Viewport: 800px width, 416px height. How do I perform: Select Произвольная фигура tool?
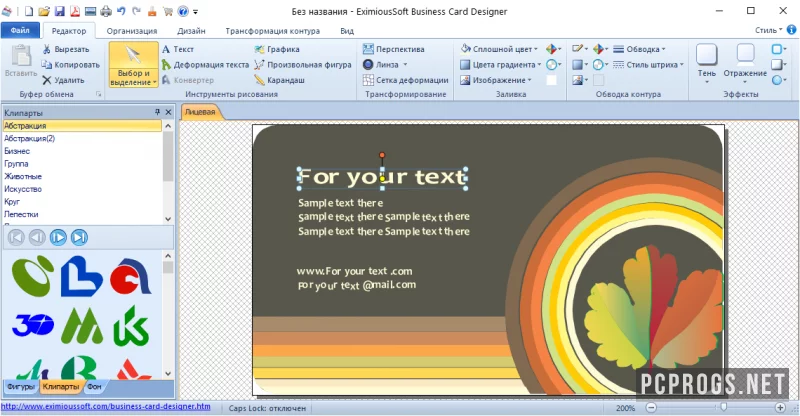(303, 65)
